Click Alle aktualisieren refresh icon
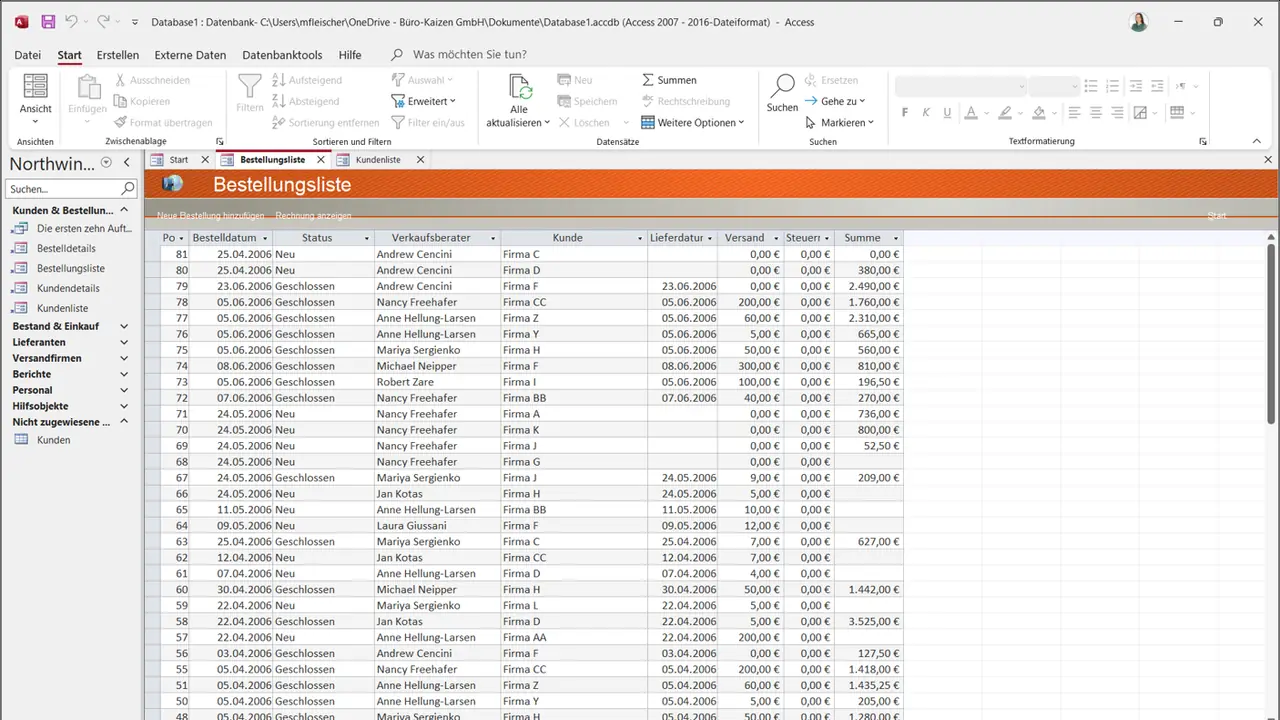The height and width of the screenshot is (720, 1280). 519,87
